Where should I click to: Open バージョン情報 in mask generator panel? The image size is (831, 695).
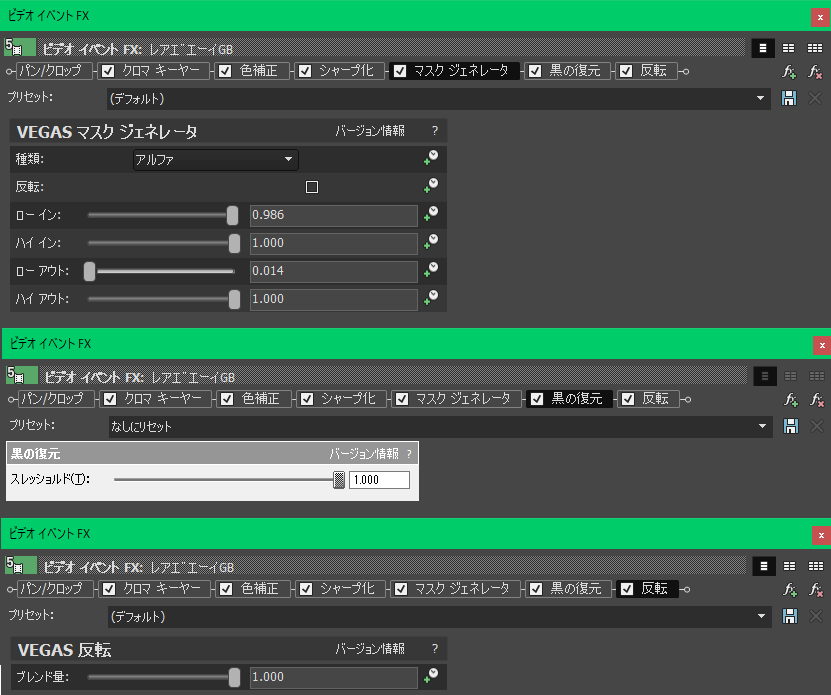point(370,130)
